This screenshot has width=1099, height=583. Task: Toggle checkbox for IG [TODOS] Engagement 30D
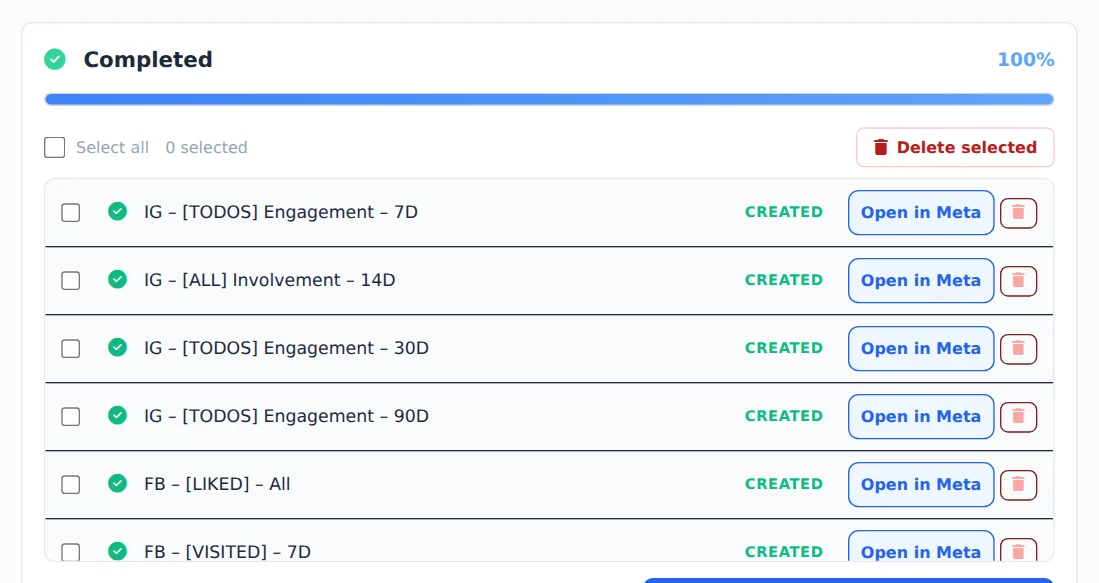[x=71, y=348]
